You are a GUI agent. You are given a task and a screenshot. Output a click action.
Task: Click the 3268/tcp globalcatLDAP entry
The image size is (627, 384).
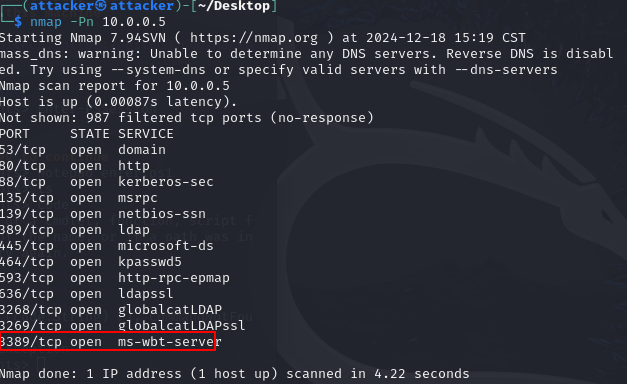111,310
